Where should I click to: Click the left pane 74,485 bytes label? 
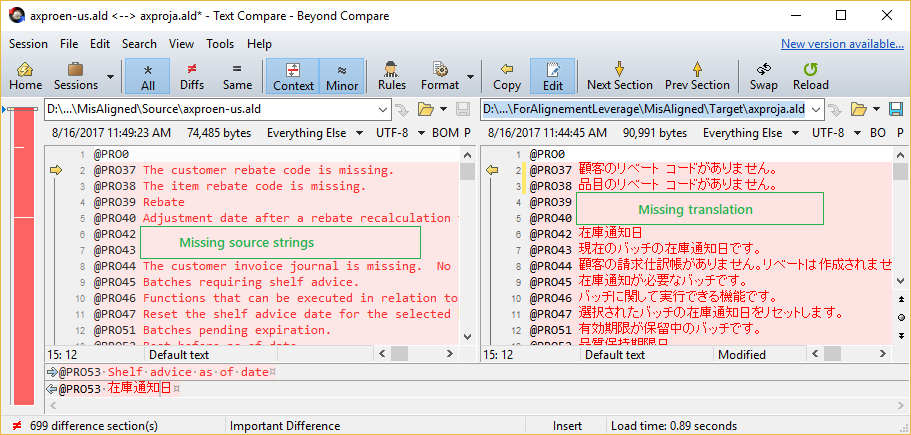(218, 133)
